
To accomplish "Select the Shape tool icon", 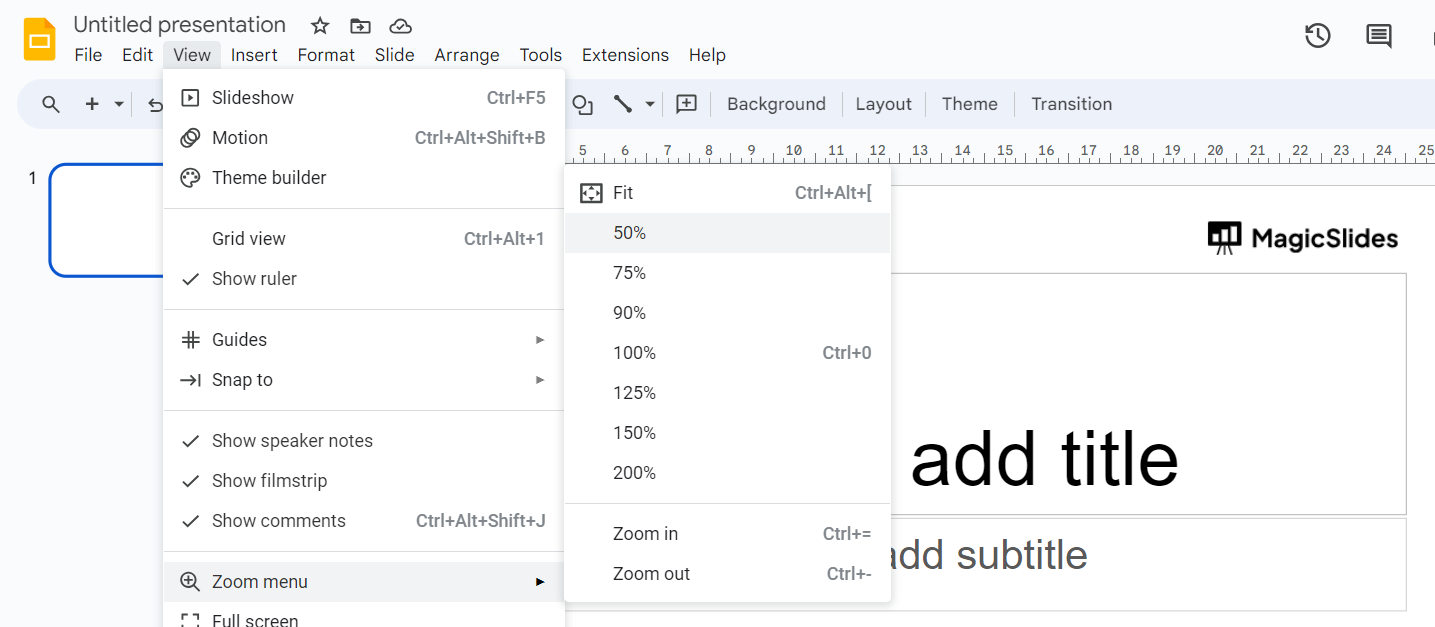I will coord(582,104).
